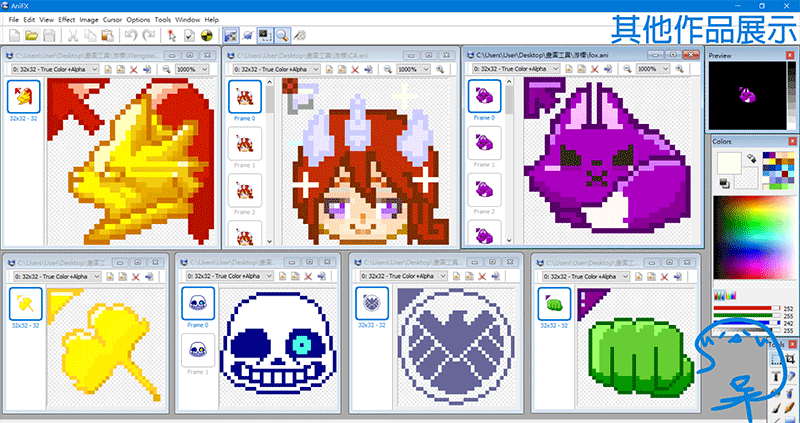Click the red X delete icon in Wengstein window
Screen dimensions: 800x423
pos(135,69)
